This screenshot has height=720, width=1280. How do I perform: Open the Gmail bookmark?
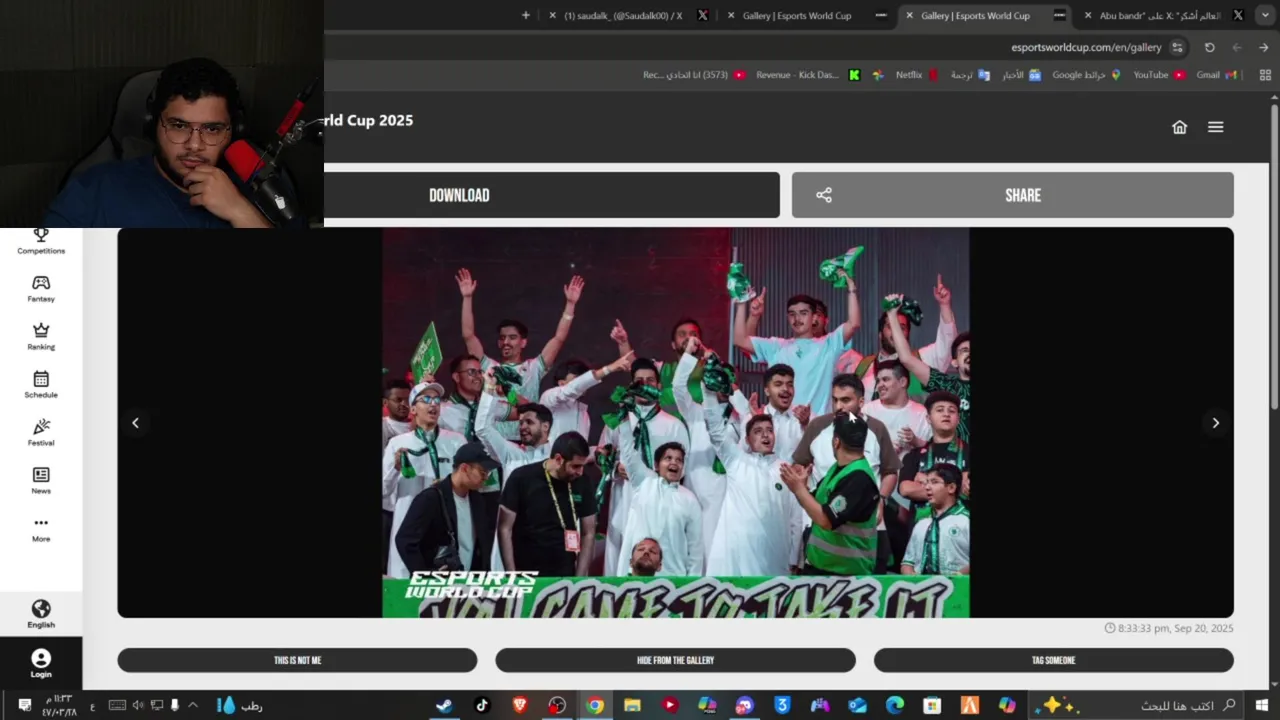tap(1216, 75)
